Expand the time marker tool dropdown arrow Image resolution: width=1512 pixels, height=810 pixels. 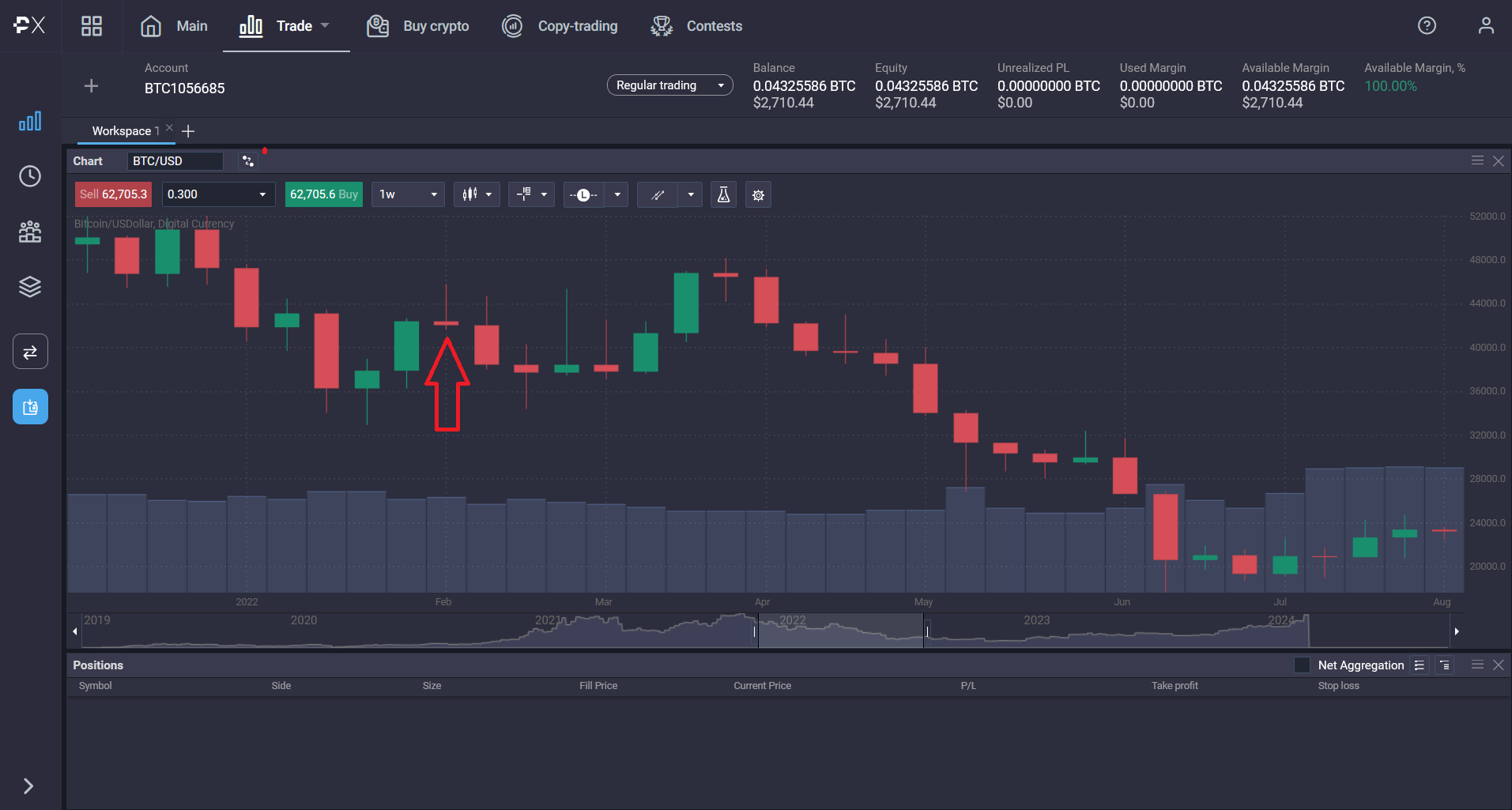tap(617, 194)
